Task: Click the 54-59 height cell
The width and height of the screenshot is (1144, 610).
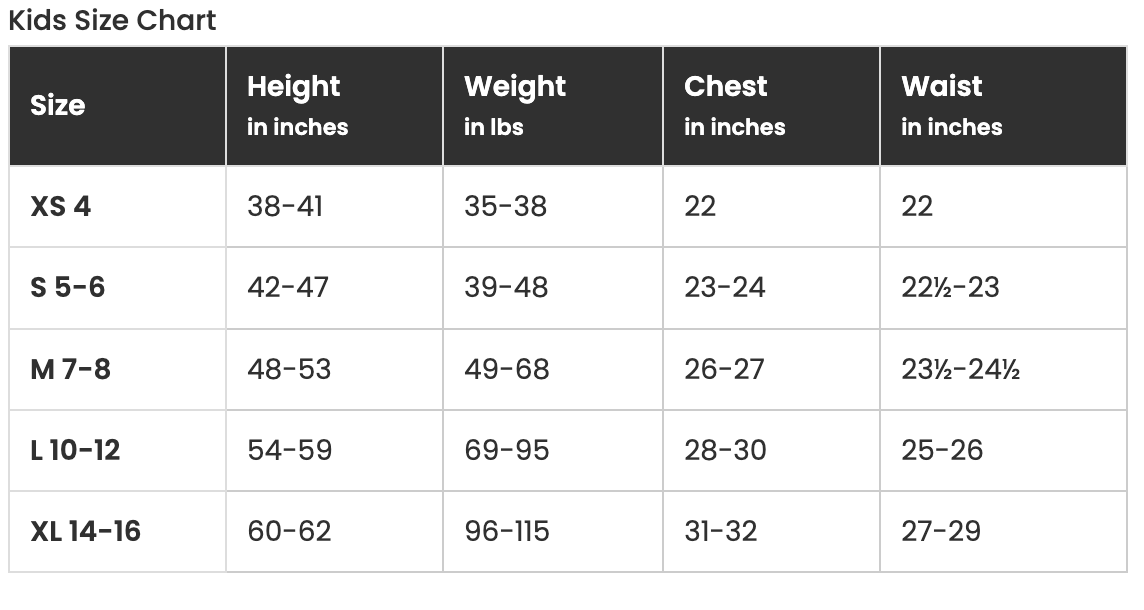Action: pos(289,450)
